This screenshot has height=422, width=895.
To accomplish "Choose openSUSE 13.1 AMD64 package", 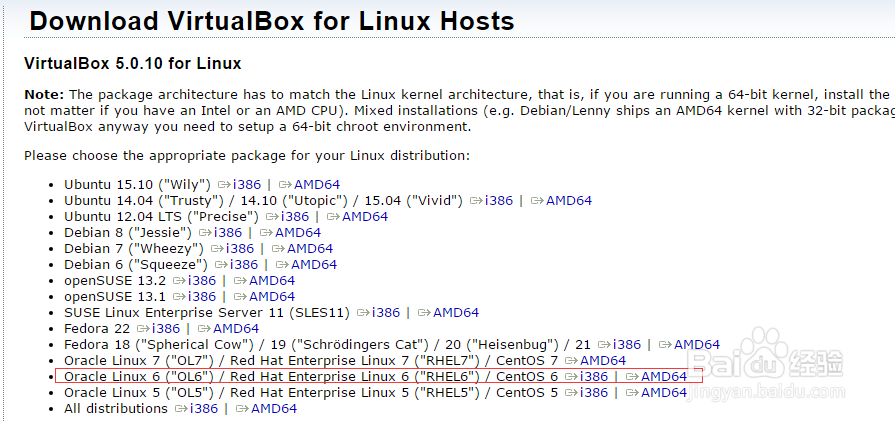I will (272, 296).
